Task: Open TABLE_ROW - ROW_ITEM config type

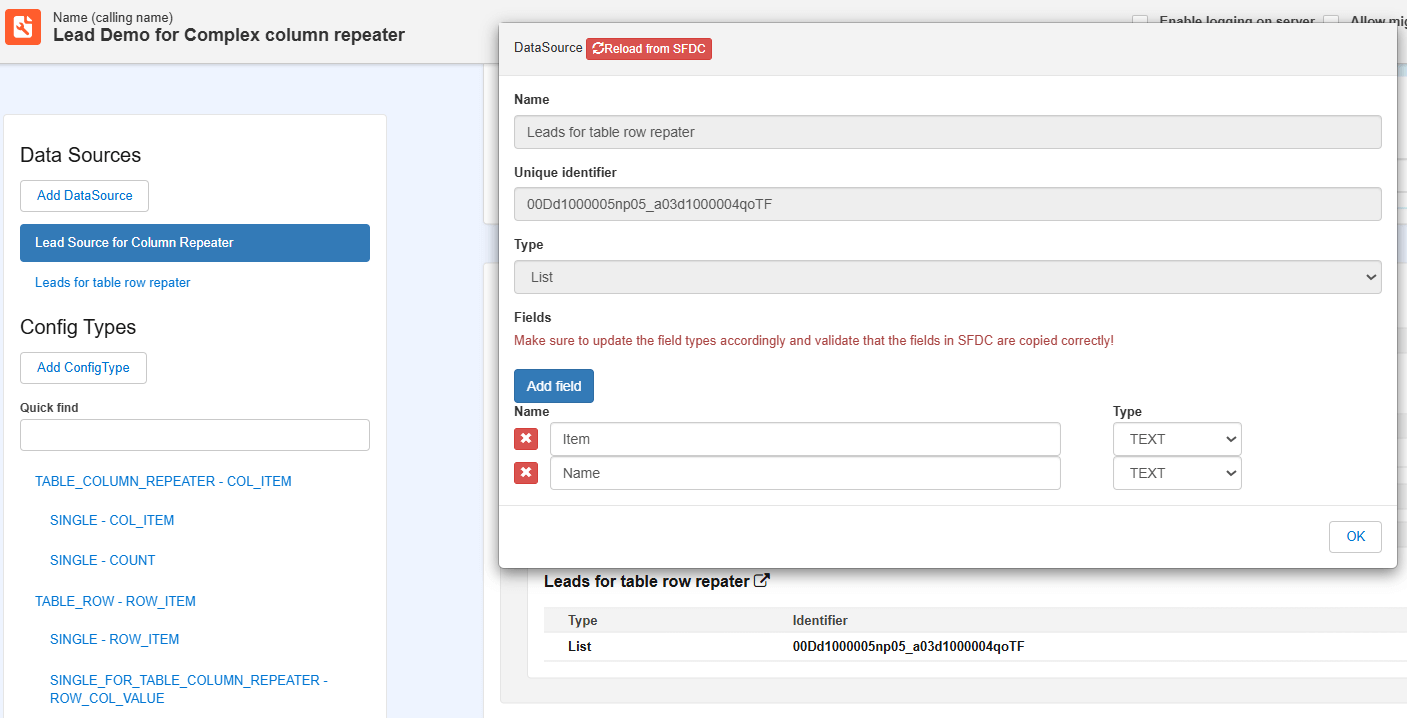Action: pos(115,601)
